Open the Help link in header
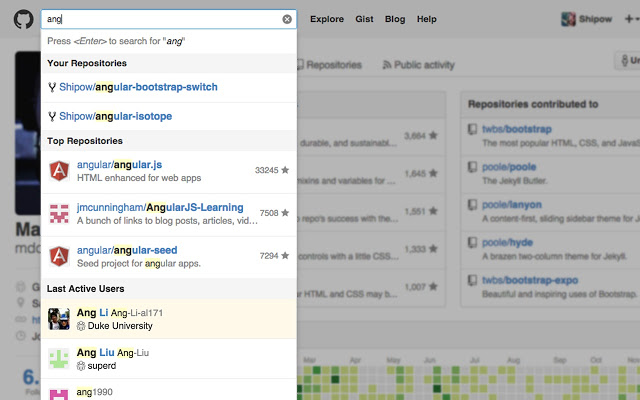This screenshot has width=640, height=400. 427,19
